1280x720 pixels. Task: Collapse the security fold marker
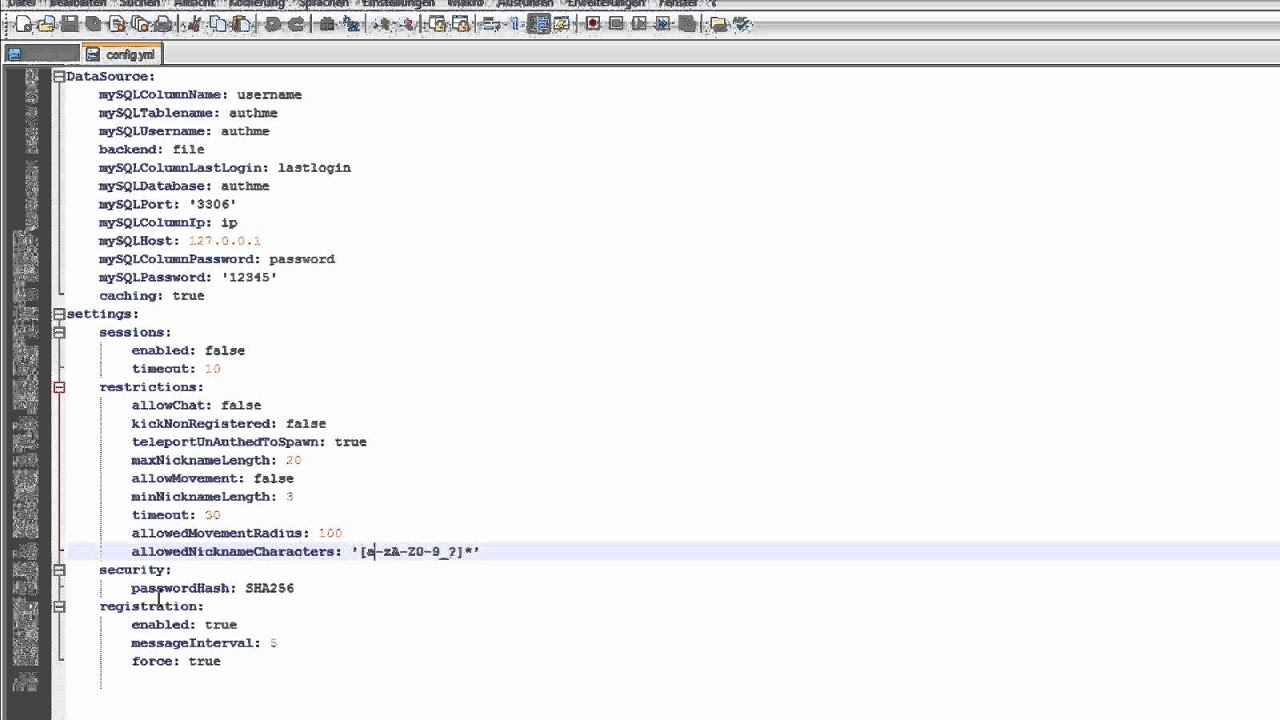click(x=59, y=570)
